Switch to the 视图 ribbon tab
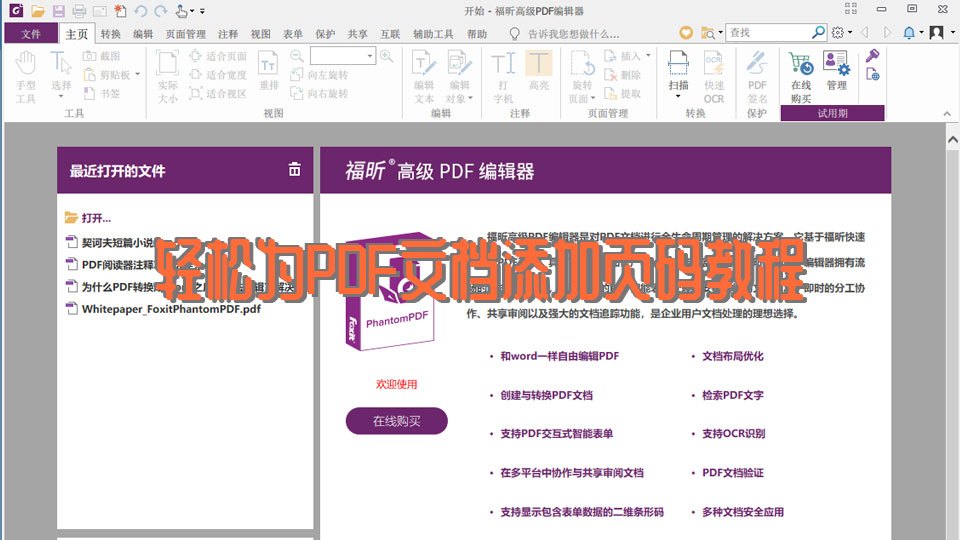 (260, 34)
